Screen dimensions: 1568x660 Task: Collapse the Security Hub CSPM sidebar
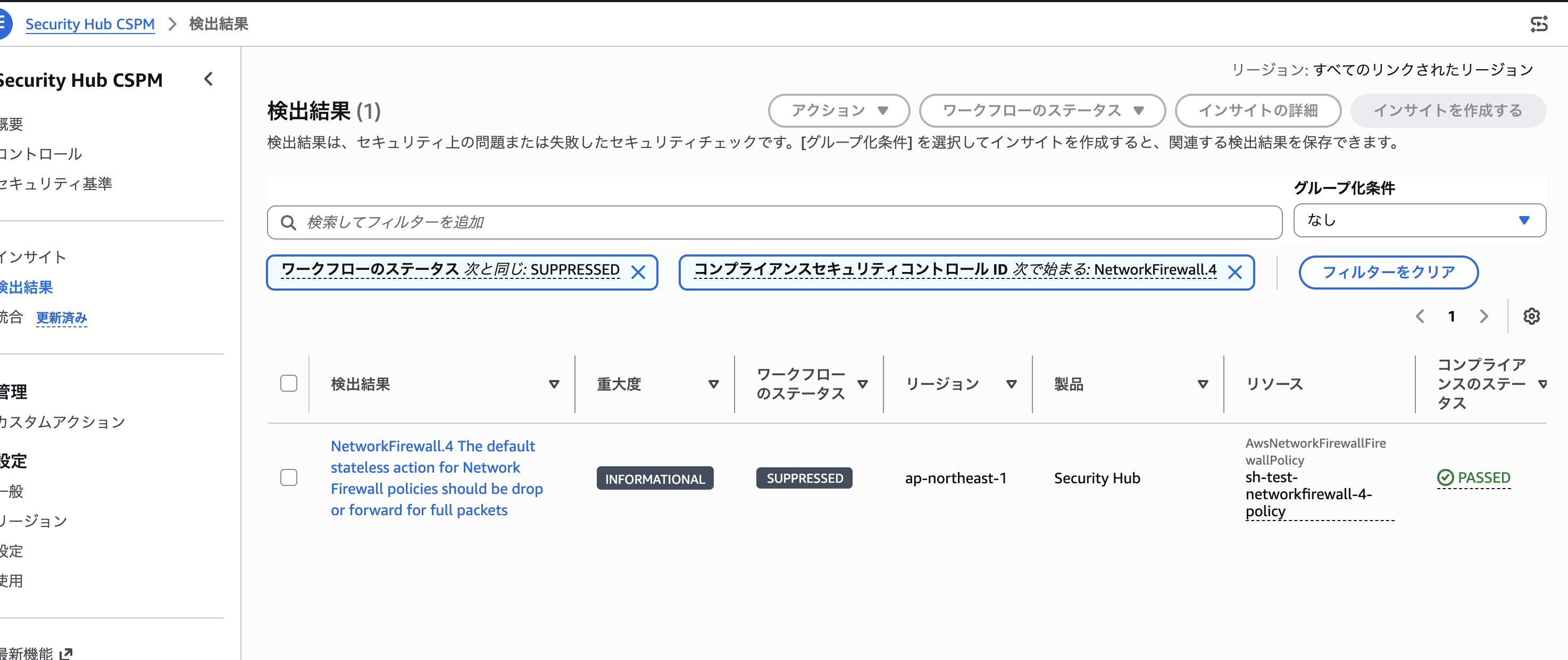click(x=209, y=79)
